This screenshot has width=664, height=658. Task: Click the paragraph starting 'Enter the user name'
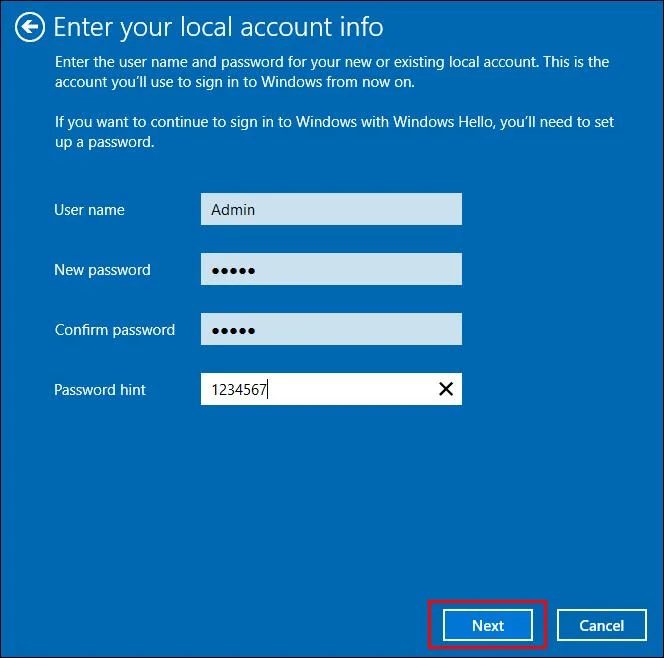tap(332, 72)
